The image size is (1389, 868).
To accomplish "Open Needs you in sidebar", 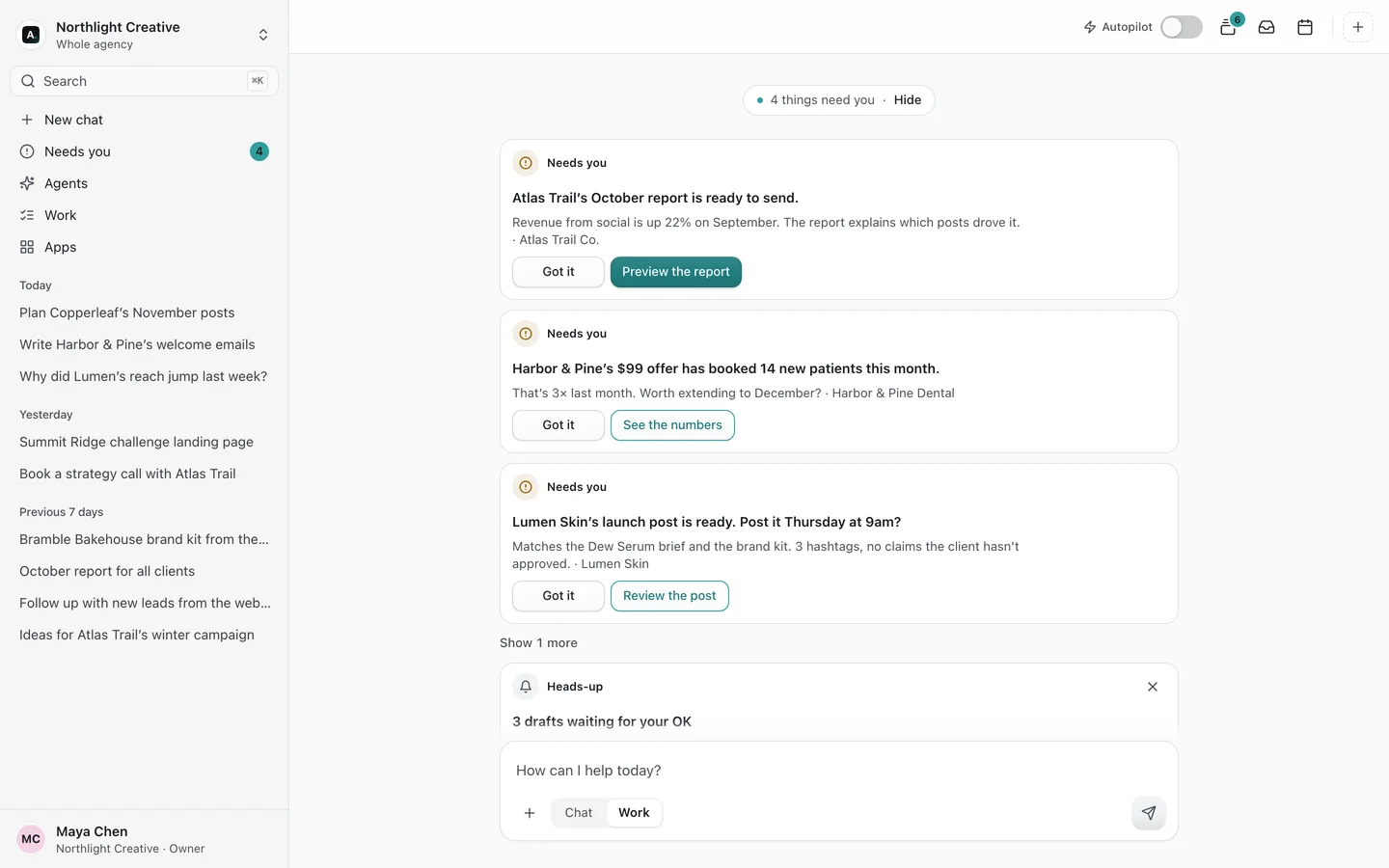I will (x=144, y=151).
